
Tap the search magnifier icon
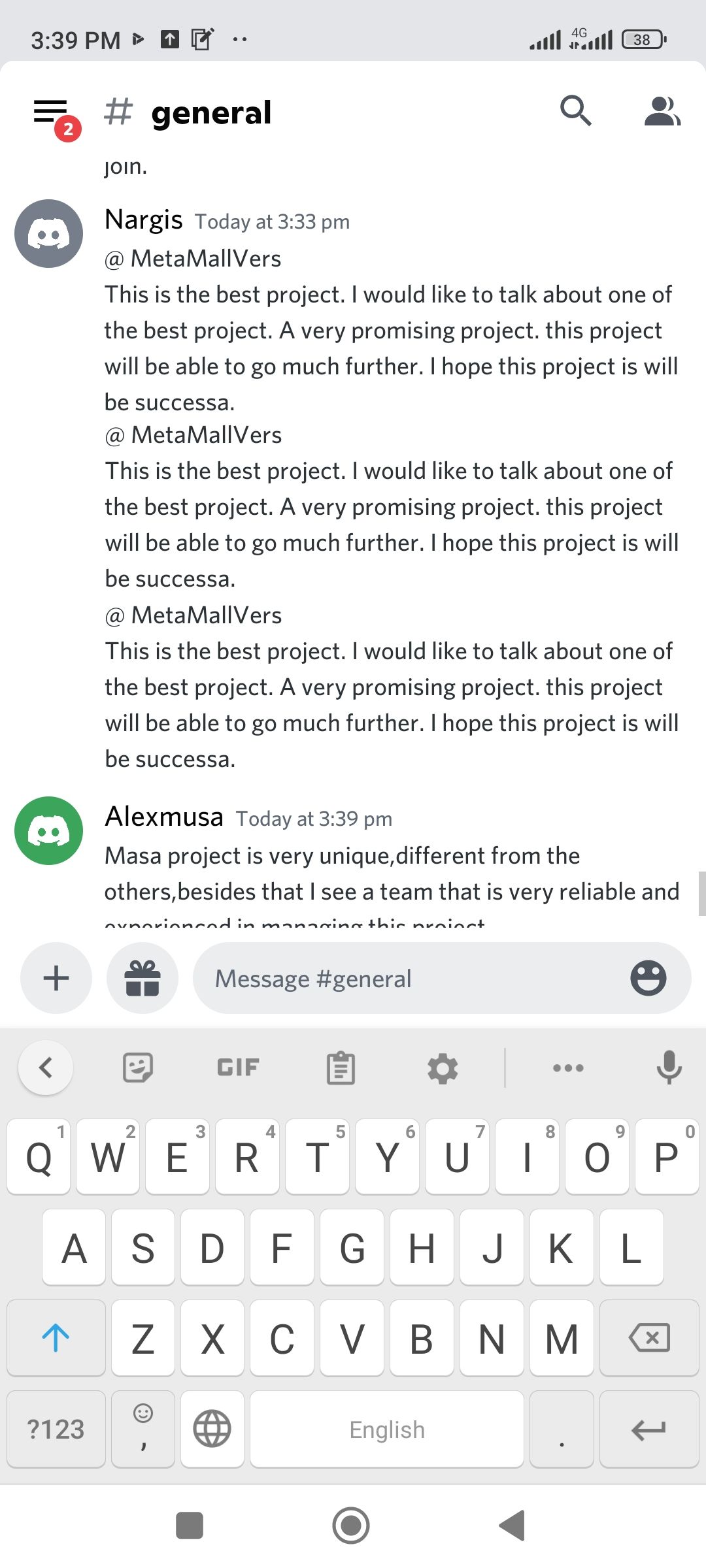pyautogui.click(x=576, y=110)
